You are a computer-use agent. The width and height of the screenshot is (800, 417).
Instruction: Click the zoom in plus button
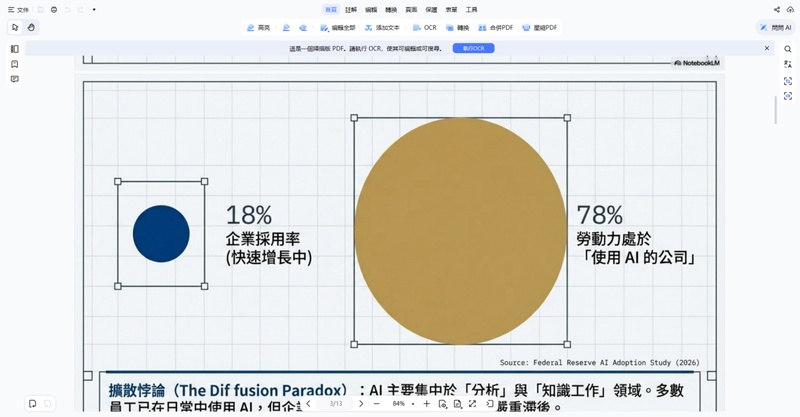click(x=427, y=404)
